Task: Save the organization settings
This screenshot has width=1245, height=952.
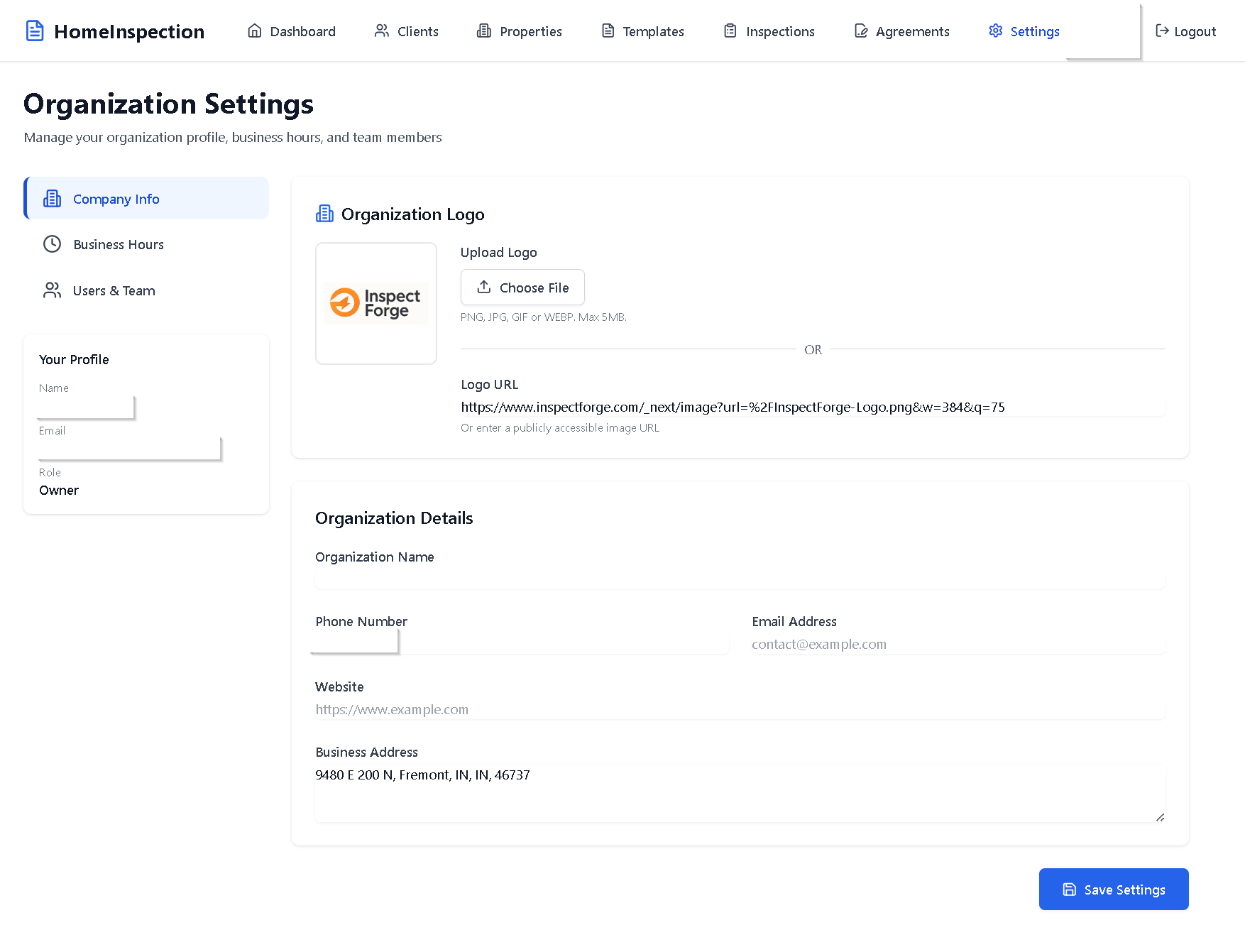Action: [x=1113, y=890]
